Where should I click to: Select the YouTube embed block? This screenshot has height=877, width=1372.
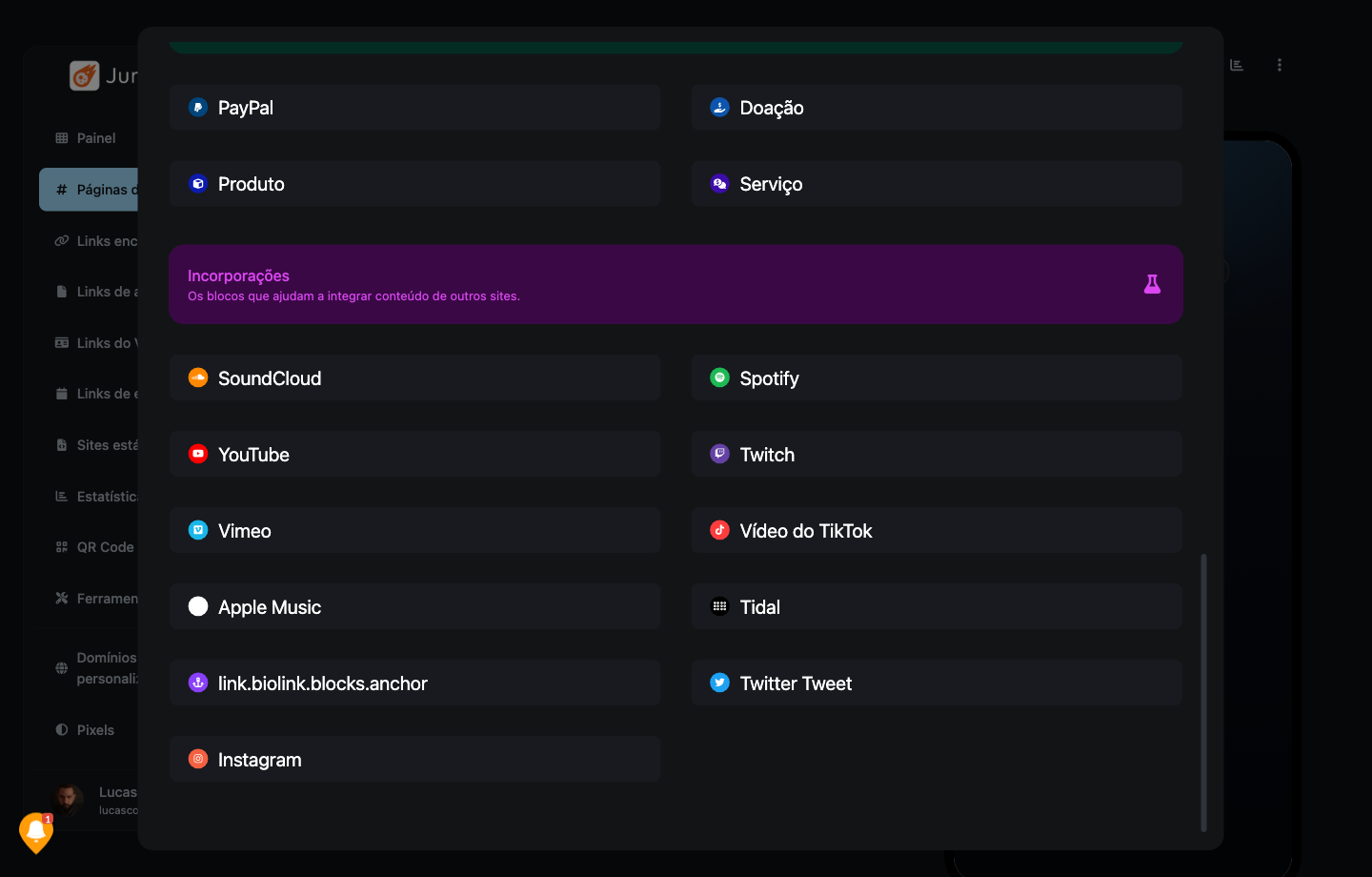point(415,455)
